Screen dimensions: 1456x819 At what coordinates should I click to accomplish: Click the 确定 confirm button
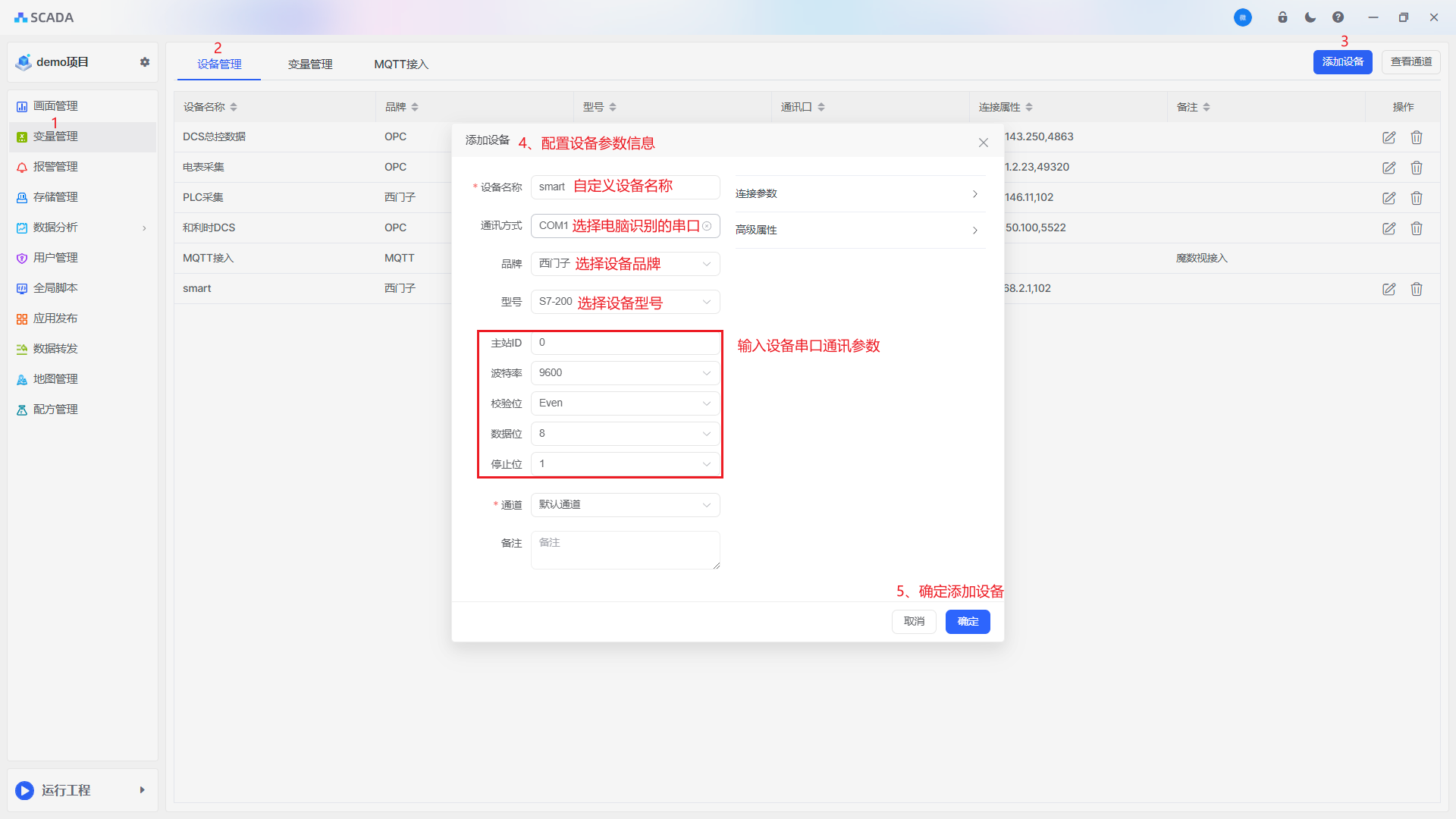click(x=967, y=622)
